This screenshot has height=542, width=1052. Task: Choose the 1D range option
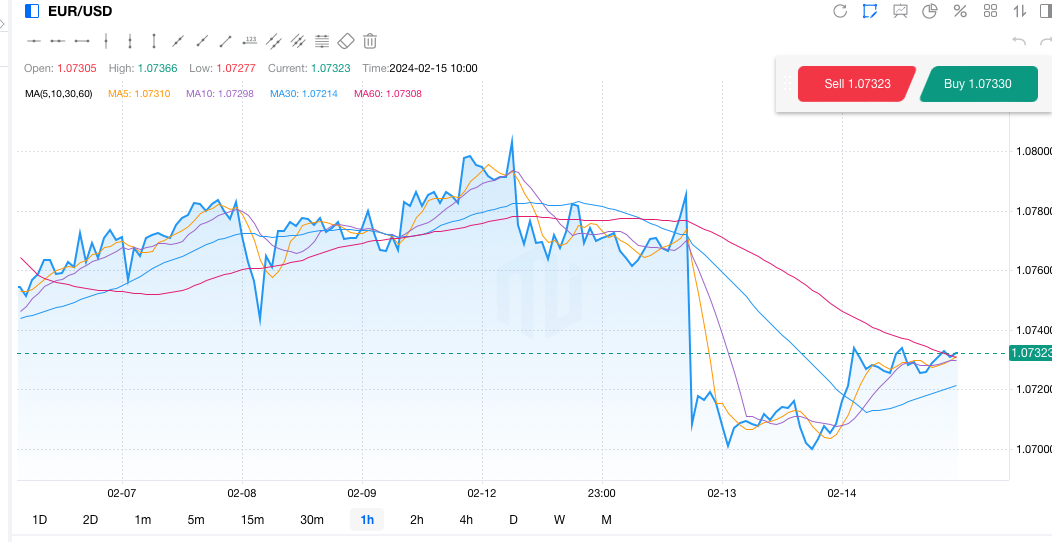coord(40,519)
